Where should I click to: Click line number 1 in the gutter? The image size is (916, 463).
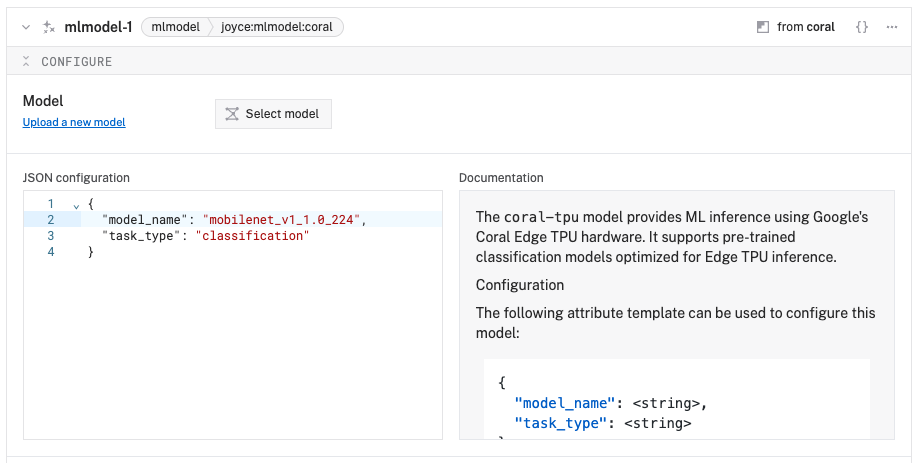(51, 204)
